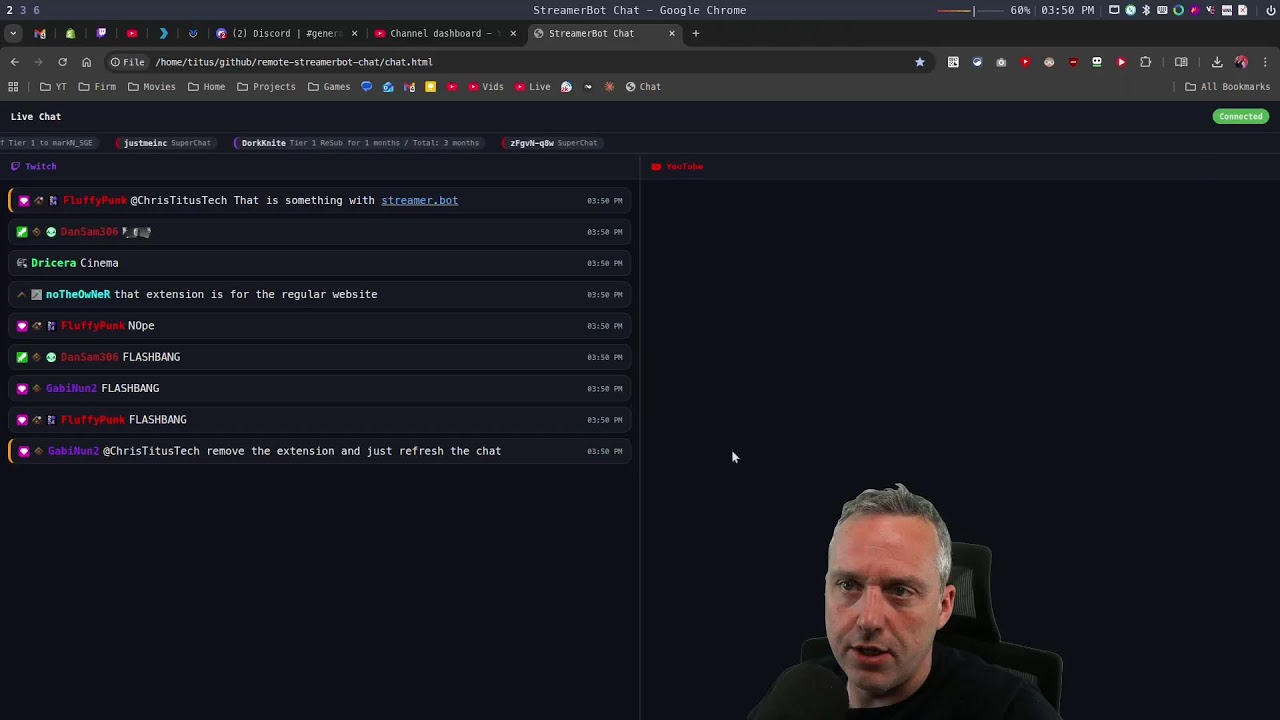Open the Home bookmarks folder
Image resolution: width=1280 pixels, height=720 pixels.
[206, 87]
